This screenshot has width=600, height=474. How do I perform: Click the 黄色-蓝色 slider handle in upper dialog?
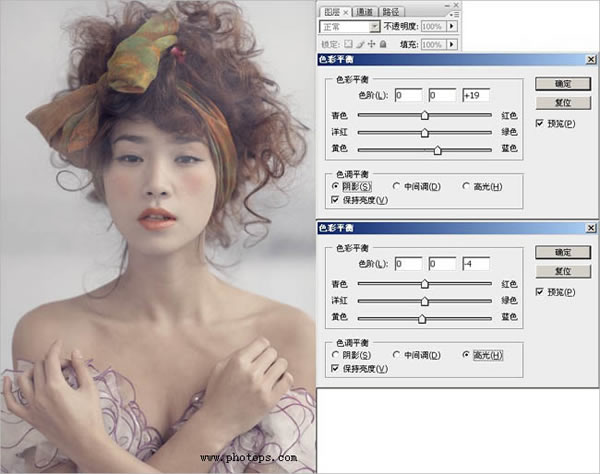coord(438,150)
